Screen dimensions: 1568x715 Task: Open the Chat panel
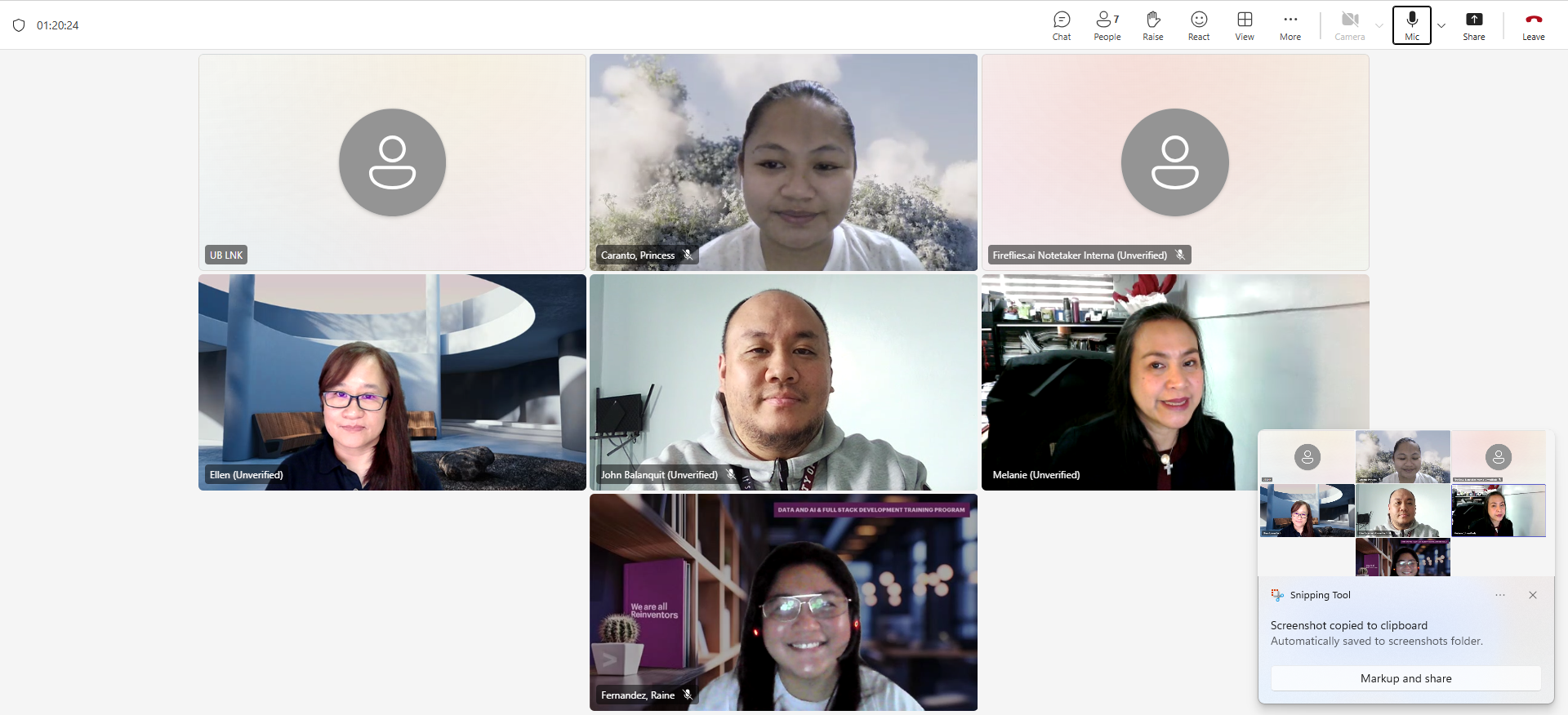[1062, 25]
